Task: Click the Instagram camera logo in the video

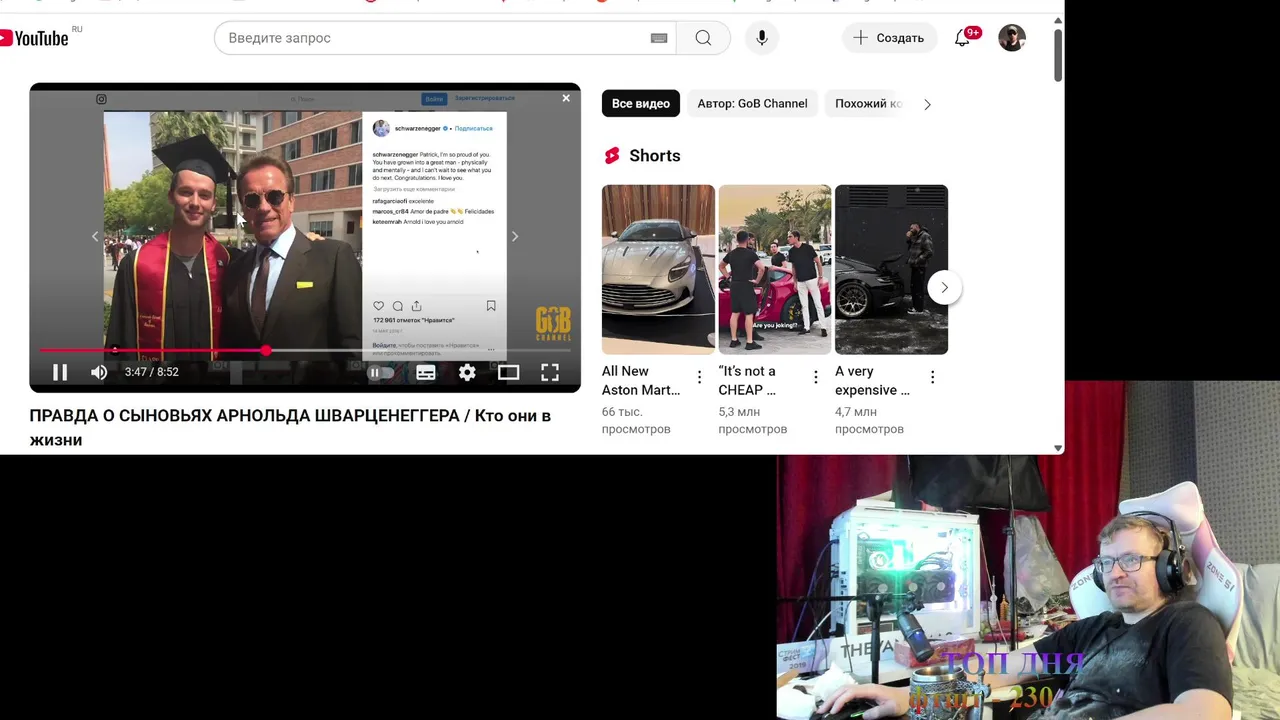Action: (x=101, y=99)
